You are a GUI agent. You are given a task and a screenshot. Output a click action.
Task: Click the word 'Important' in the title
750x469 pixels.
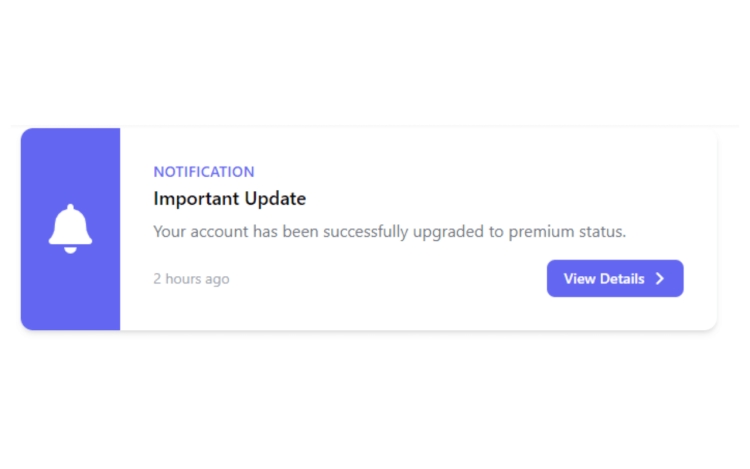(196, 199)
